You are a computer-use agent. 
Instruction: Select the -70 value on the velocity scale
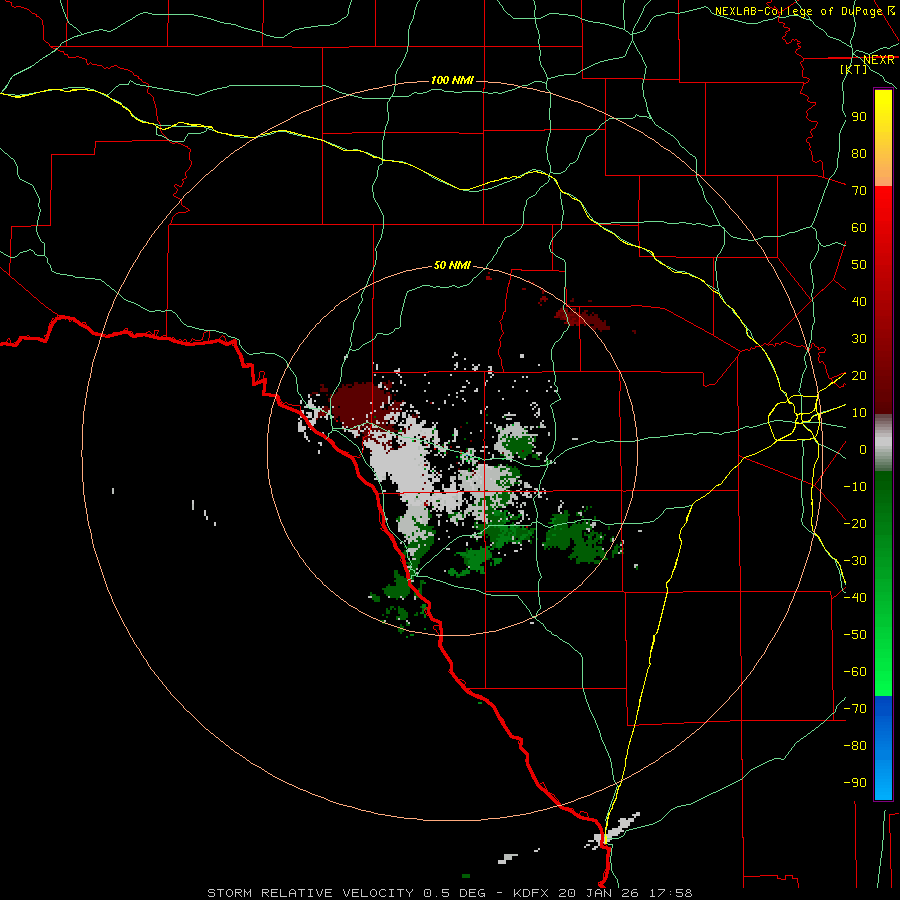coord(855,709)
